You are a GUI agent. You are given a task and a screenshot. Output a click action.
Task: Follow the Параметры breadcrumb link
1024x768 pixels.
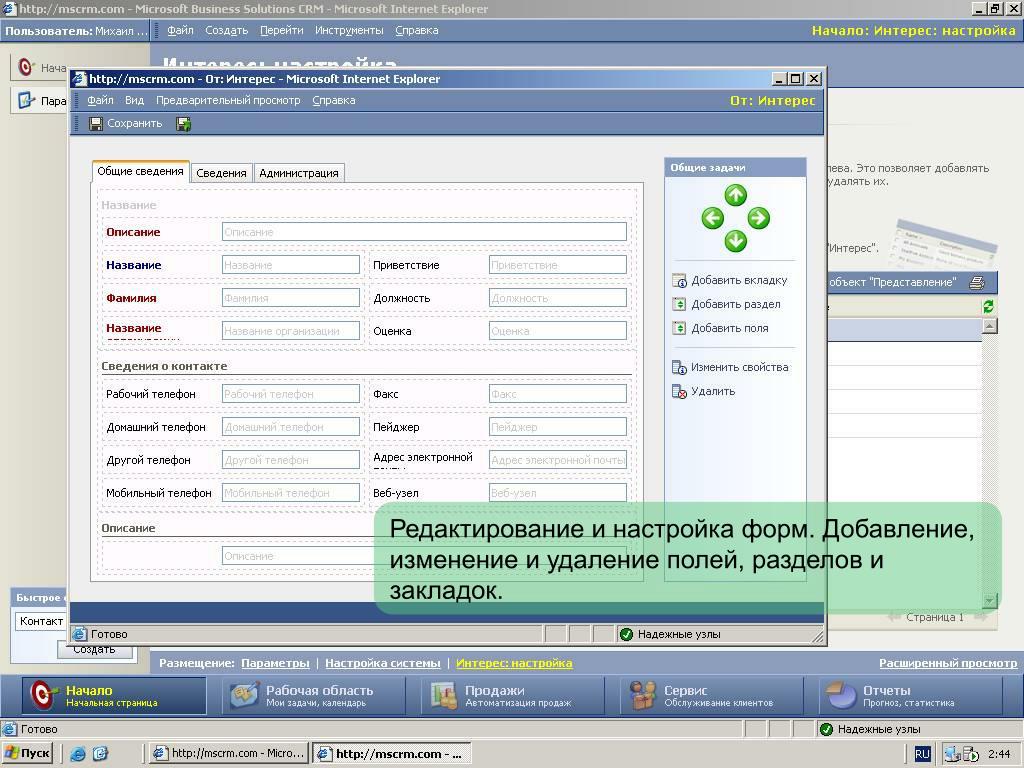(x=275, y=663)
